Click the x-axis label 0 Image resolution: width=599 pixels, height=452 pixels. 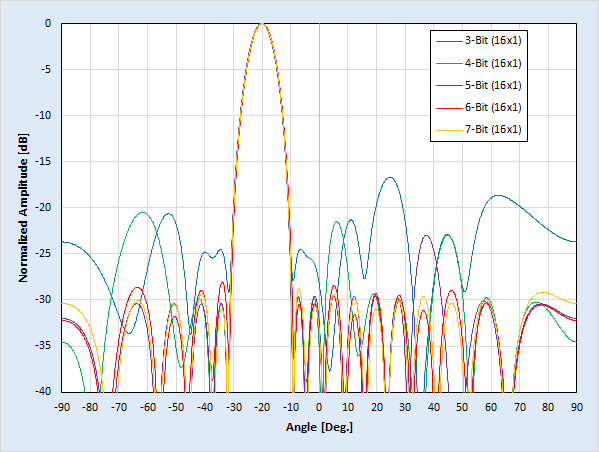coord(319,407)
